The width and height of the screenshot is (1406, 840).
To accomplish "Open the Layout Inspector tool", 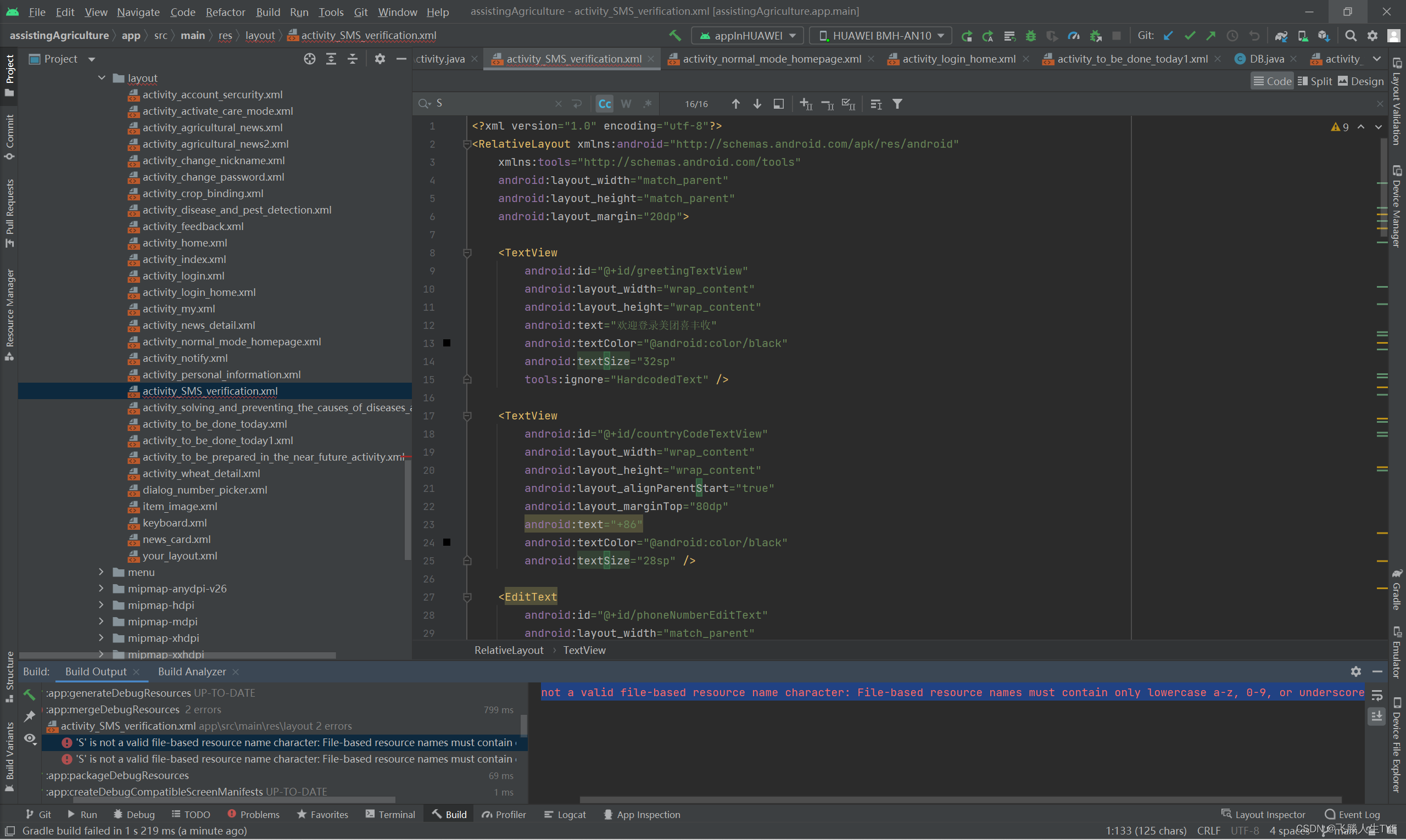I will point(1263,815).
